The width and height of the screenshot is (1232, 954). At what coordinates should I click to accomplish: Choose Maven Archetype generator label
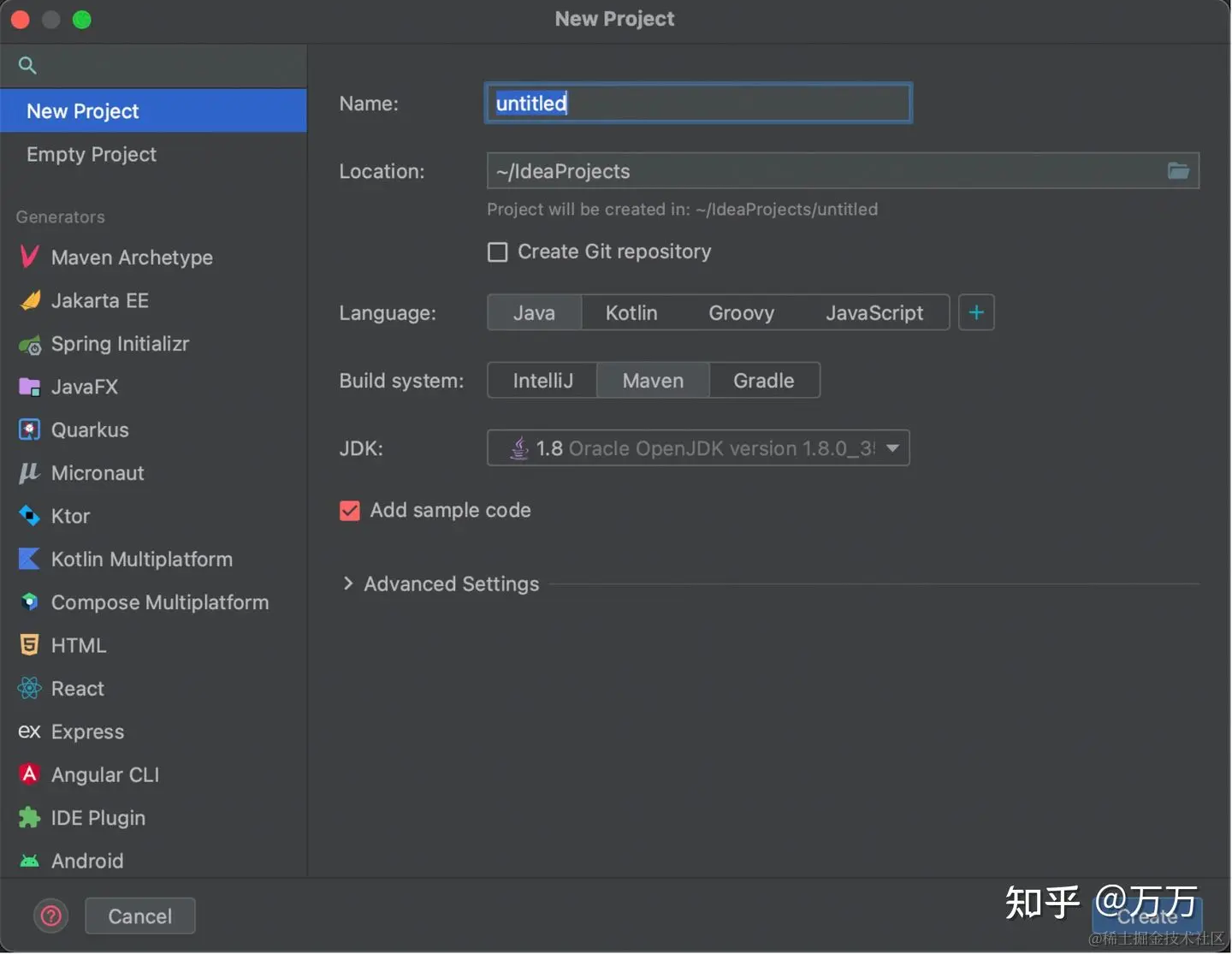click(x=132, y=258)
